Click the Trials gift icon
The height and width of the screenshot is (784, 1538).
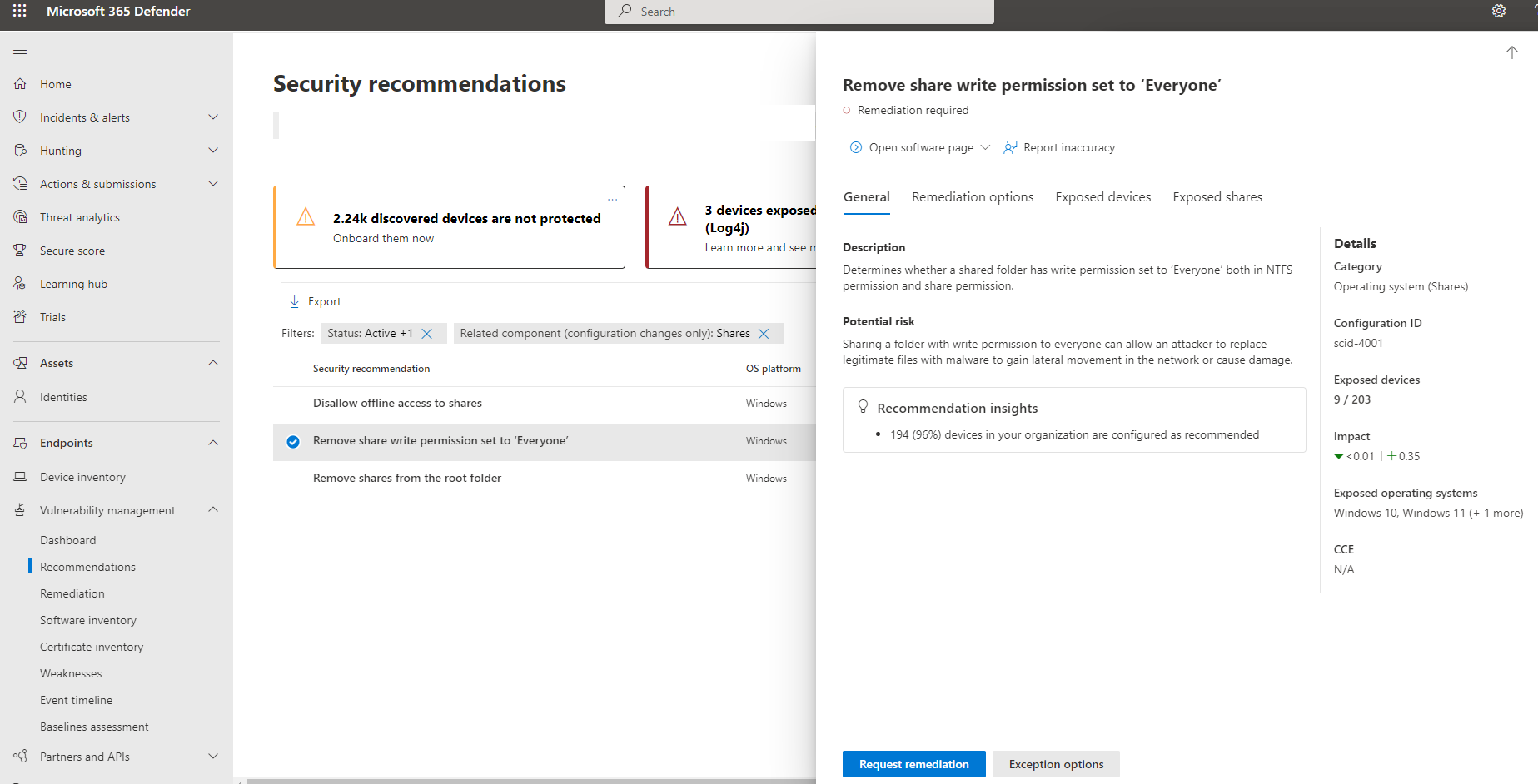[20, 317]
